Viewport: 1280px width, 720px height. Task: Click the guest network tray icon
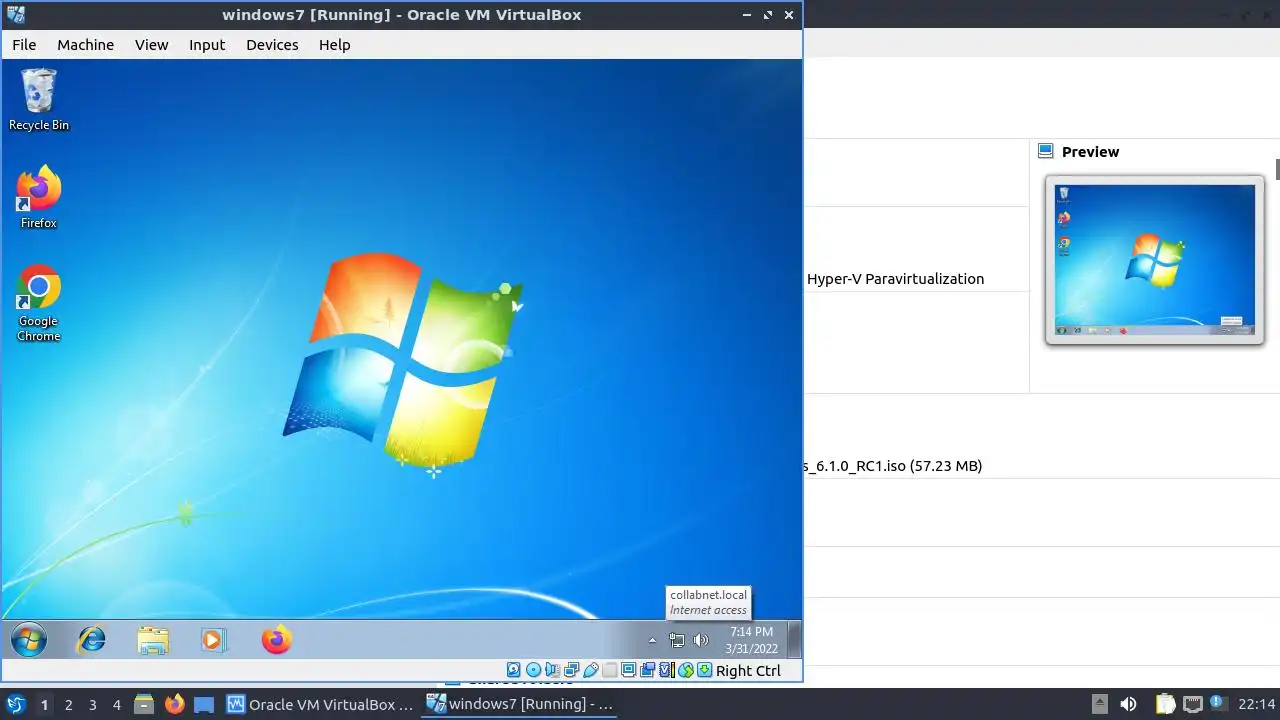677,640
